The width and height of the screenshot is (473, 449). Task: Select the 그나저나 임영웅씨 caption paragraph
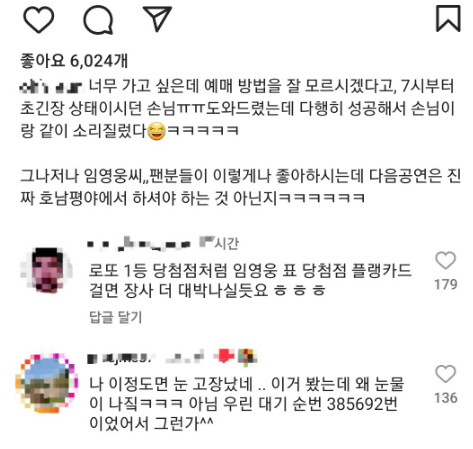[240, 187]
